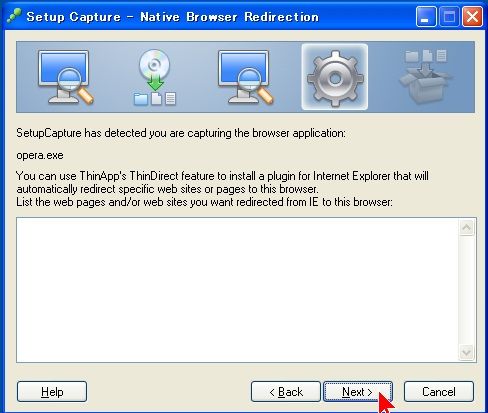The height and width of the screenshot is (413, 488).
Task: Go Back to the previous wizard step
Action: click(286, 392)
